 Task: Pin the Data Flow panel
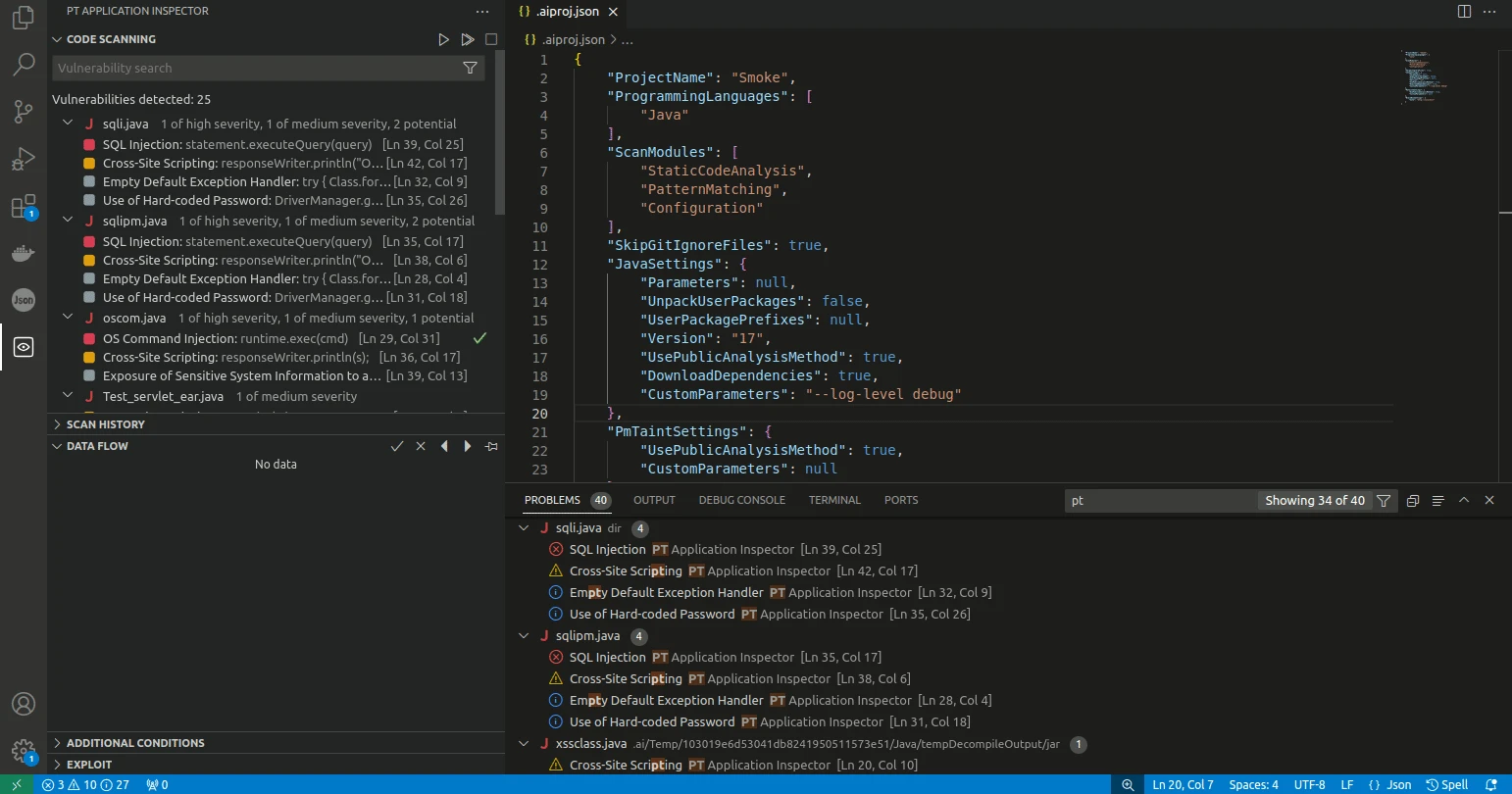tap(490, 445)
